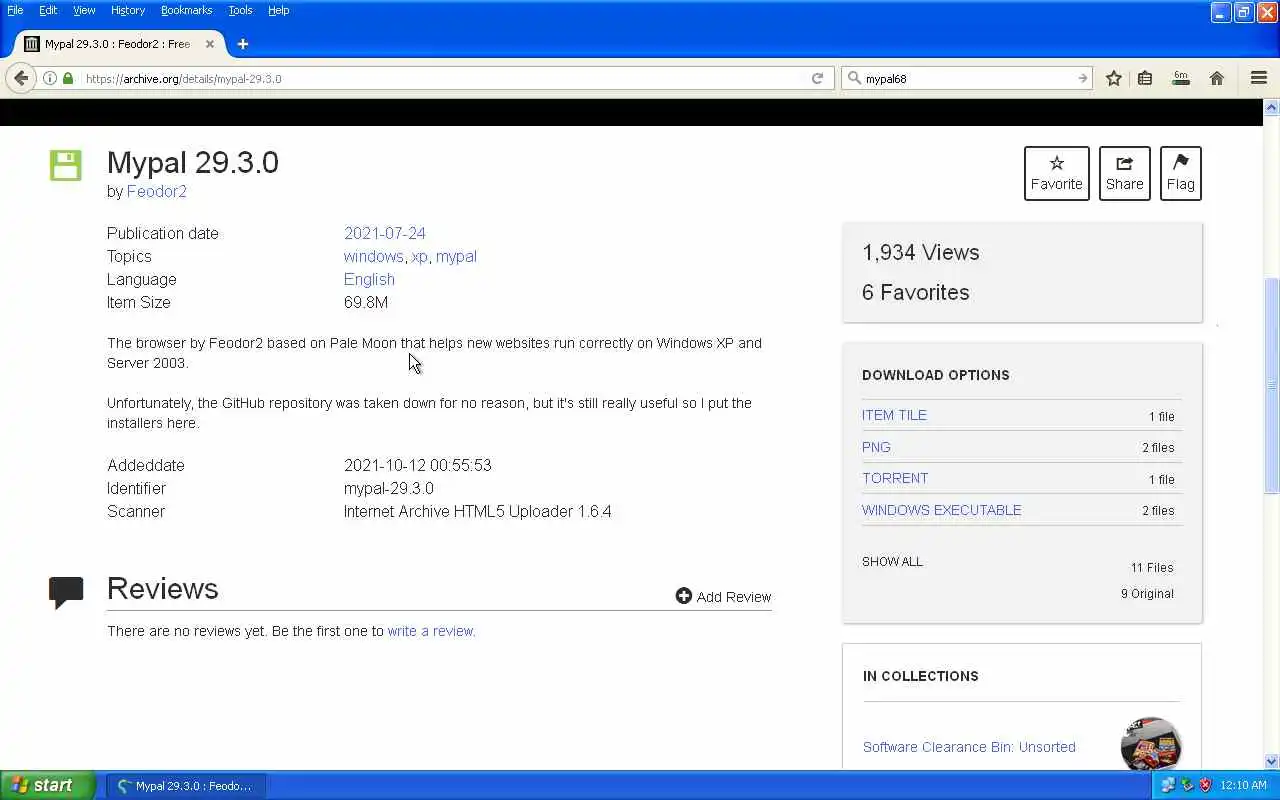Screen dimensions: 1280x800
Task: Go to browser home page icon
Action: (x=1217, y=78)
